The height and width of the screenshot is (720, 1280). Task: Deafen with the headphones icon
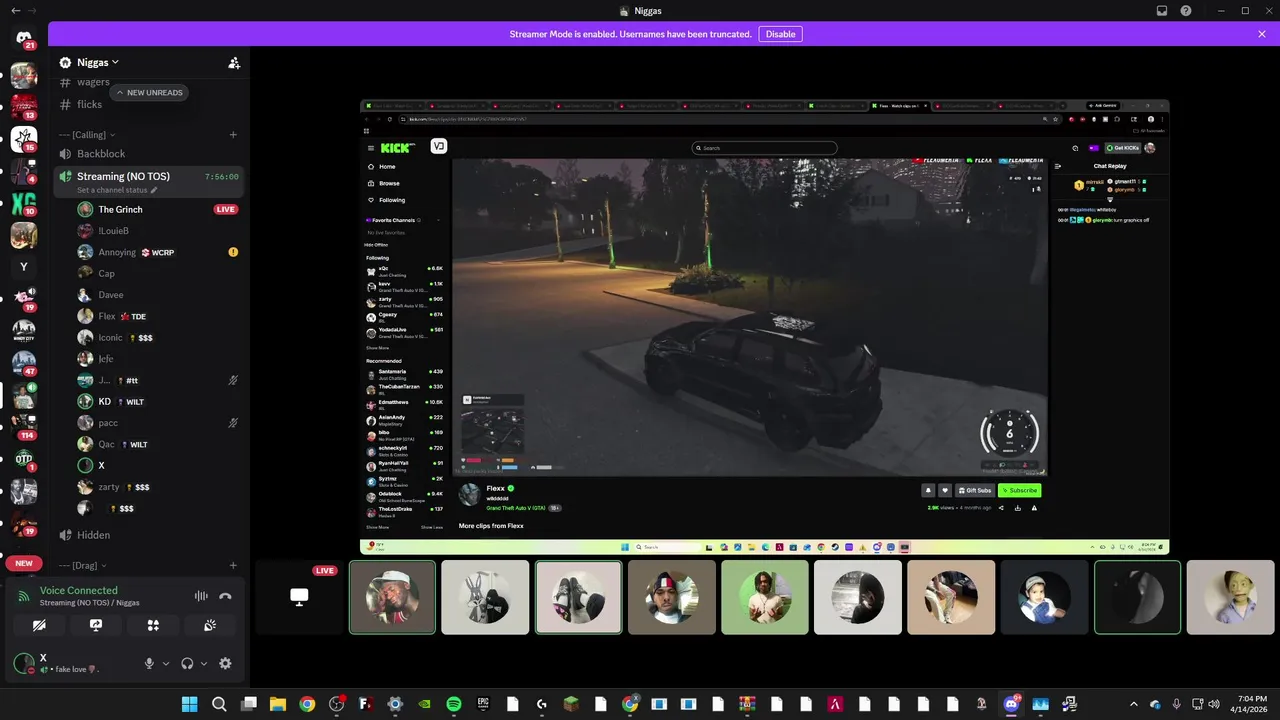tap(187, 663)
